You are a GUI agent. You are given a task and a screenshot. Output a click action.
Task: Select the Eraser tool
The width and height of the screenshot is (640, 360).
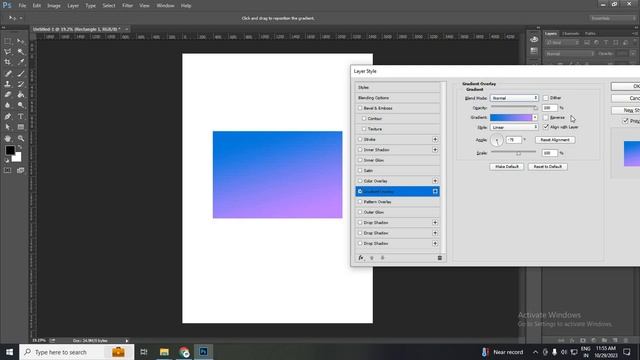pos(8,95)
